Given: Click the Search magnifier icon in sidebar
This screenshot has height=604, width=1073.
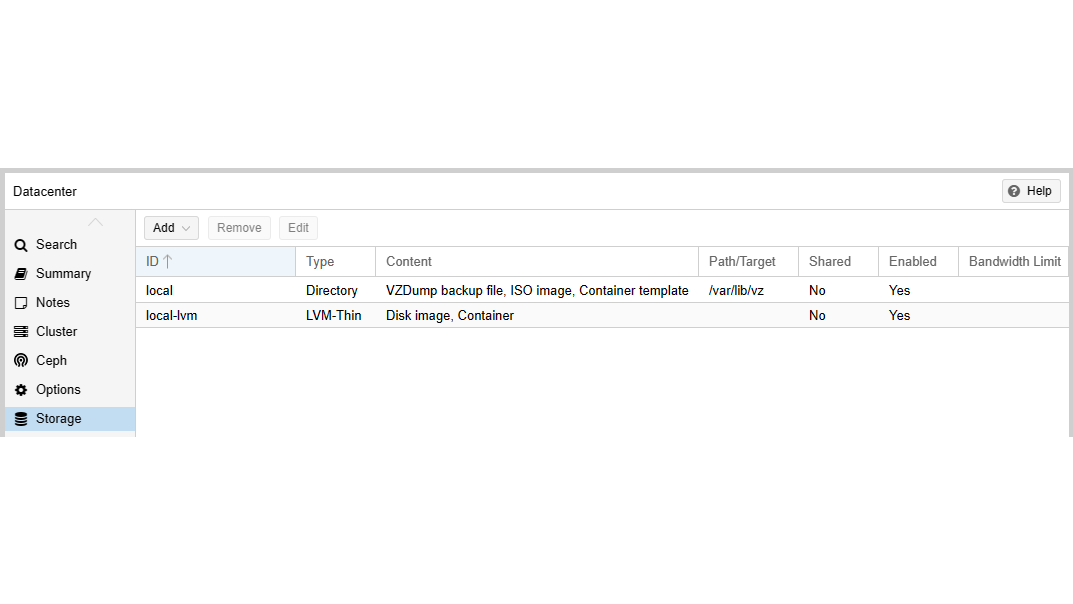Looking at the screenshot, I should (21, 245).
